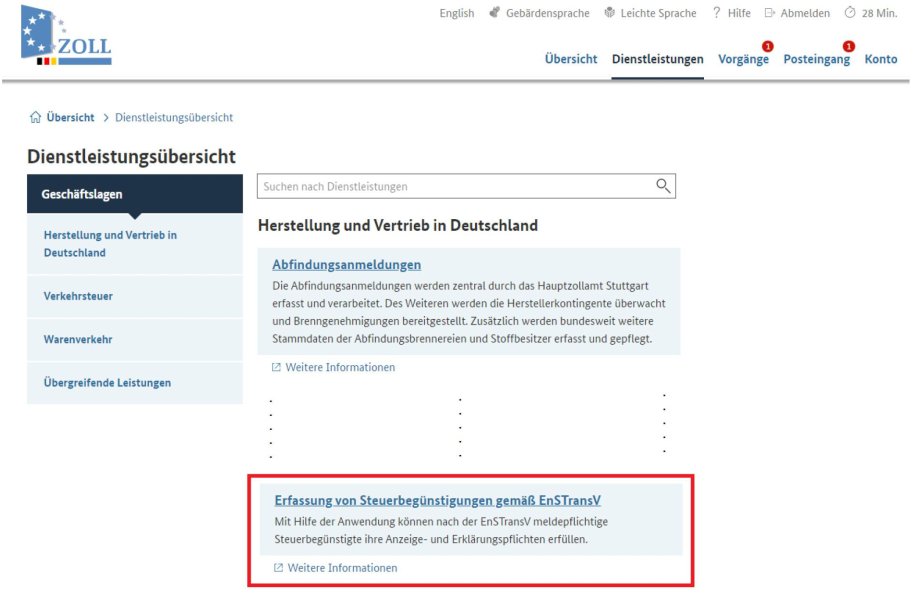Click the Leichte Sprache icon
The image size is (913, 597).
click(609, 13)
